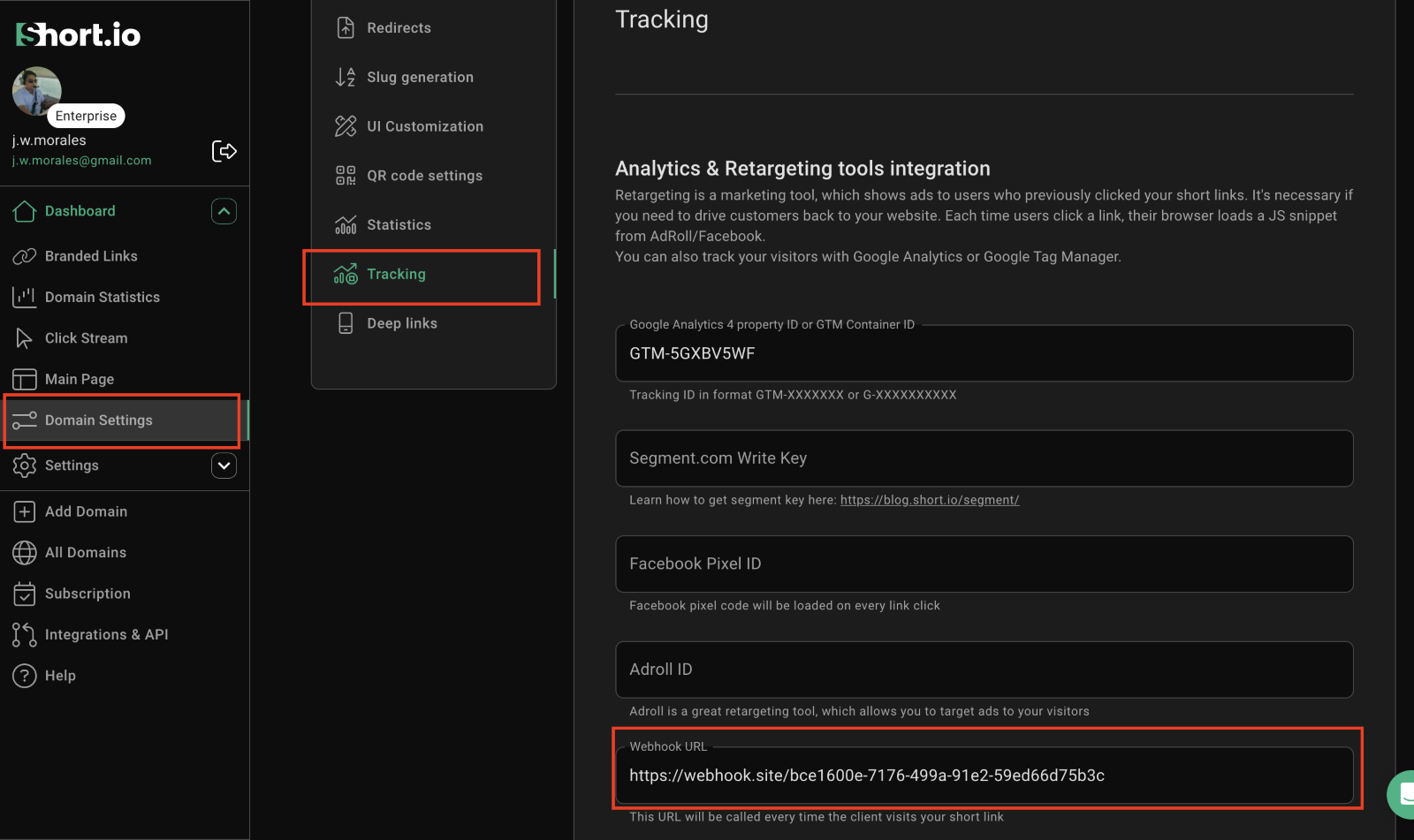This screenshot has height=840, width=1414.
Task: Open Domain Statistics page
Action: [x=103, y=297]
